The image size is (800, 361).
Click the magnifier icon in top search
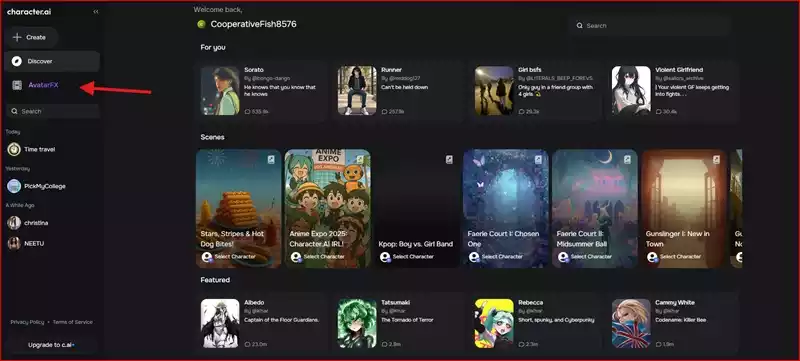[579, 25]
